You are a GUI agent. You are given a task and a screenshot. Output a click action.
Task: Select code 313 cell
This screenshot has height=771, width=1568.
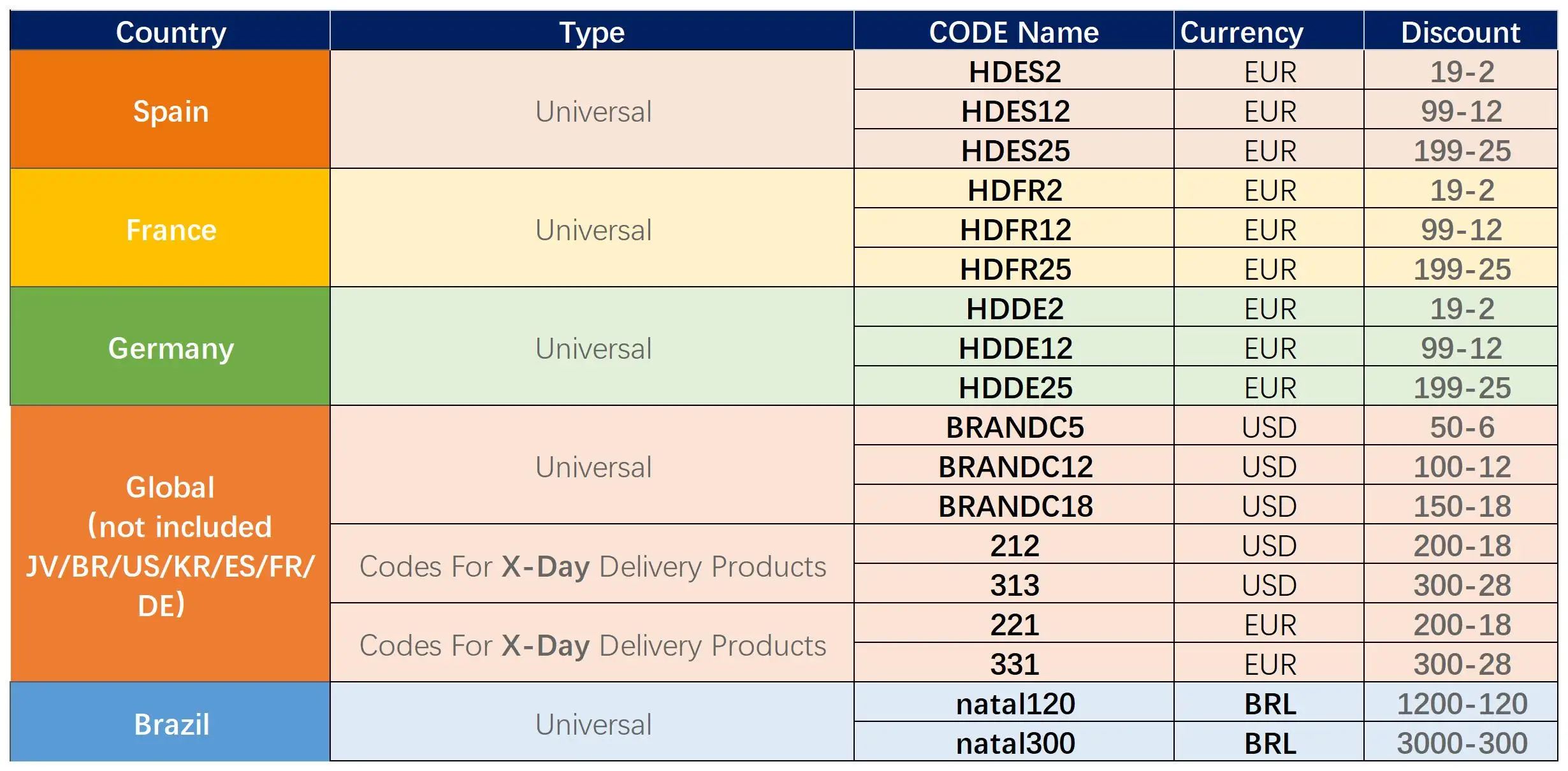(x=1015, y=585)
